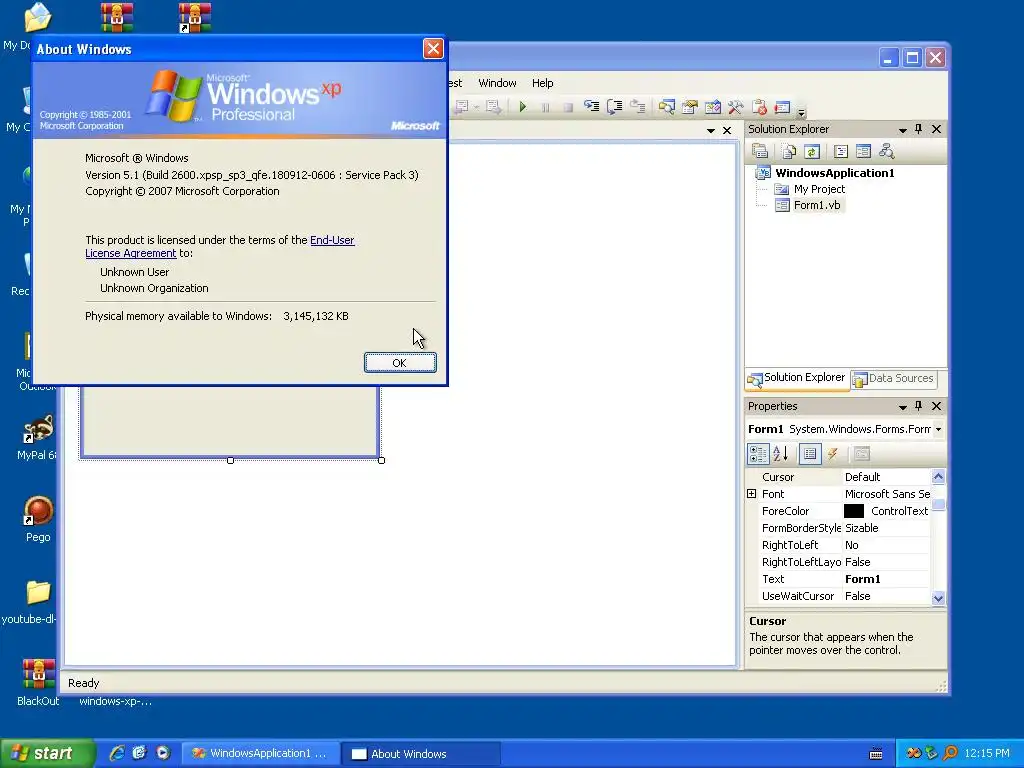Select My Project in Solution Explorer
This screenshot has width=1024, height=768.
coord(819,189)
